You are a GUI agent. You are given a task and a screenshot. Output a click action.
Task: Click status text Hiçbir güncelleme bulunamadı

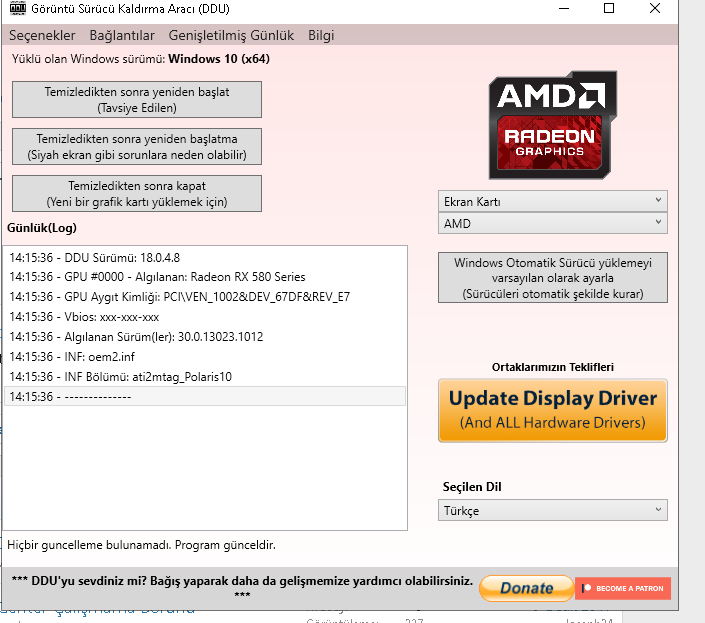pos(141,545)
